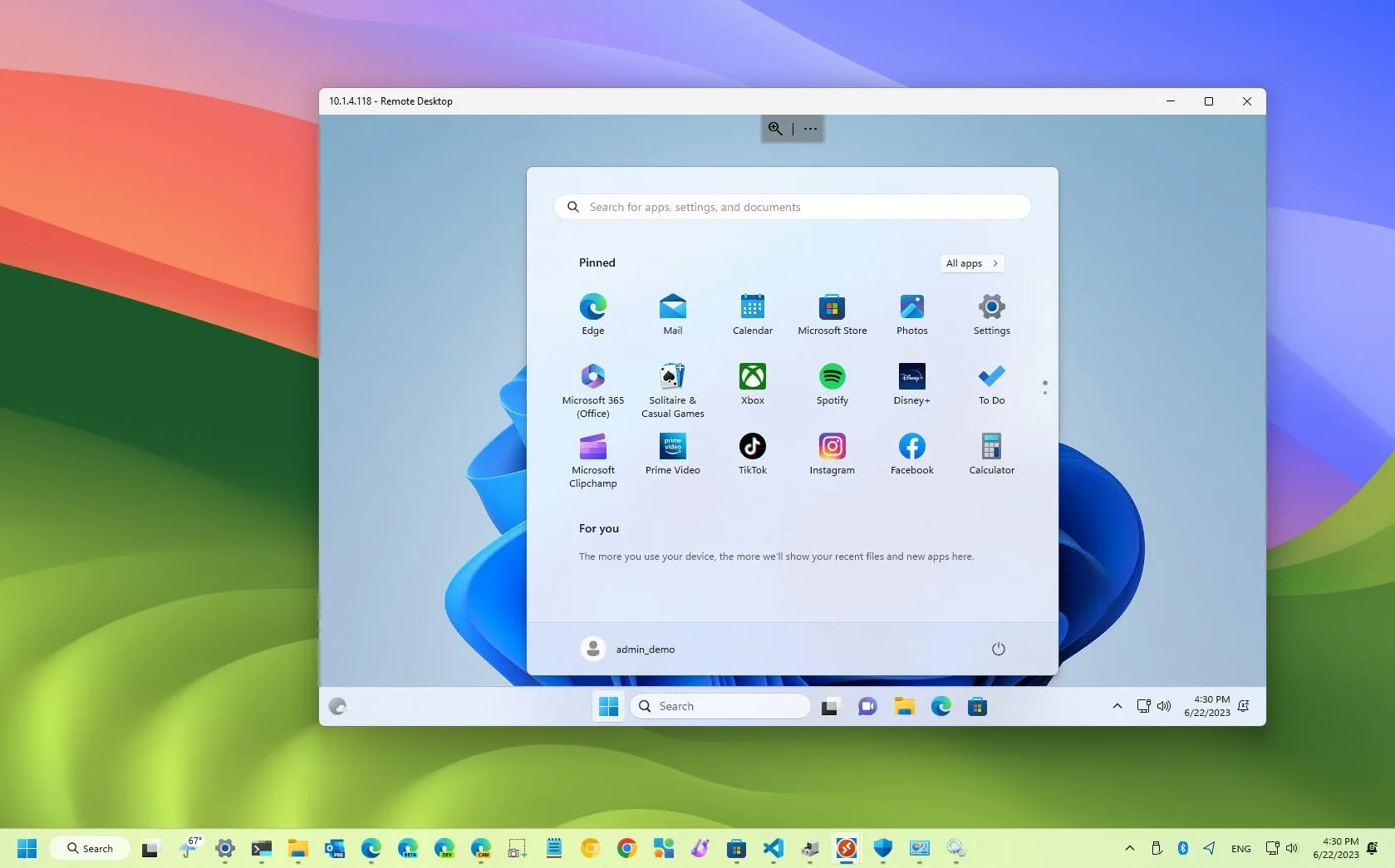This screenshot has height=868, width=1395.
Task: Open the Remote Desktop ellipsis menu
Action: (x=809, y=129)
